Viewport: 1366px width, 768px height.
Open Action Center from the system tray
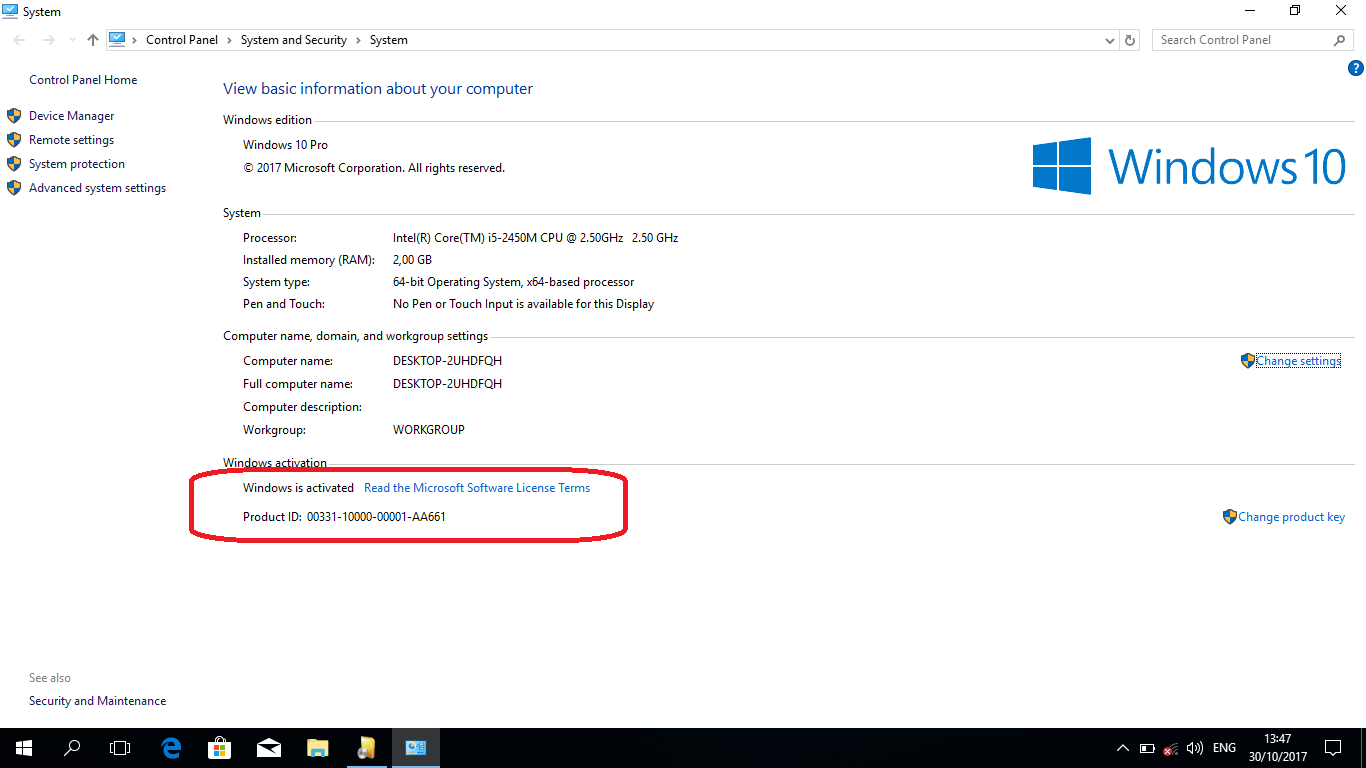tap(1333, 747)
